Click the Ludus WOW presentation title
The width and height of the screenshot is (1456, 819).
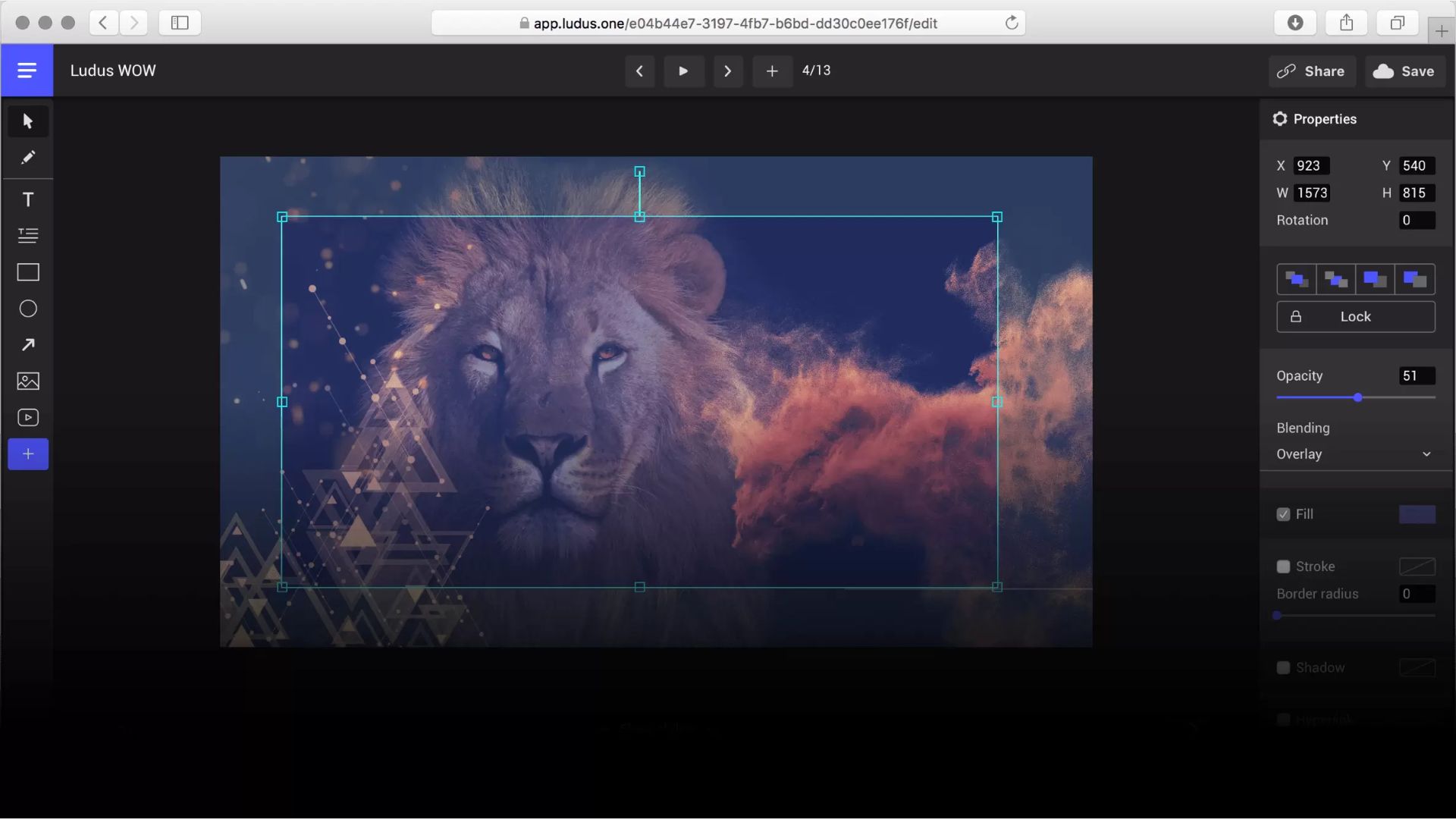pos(113,71)
